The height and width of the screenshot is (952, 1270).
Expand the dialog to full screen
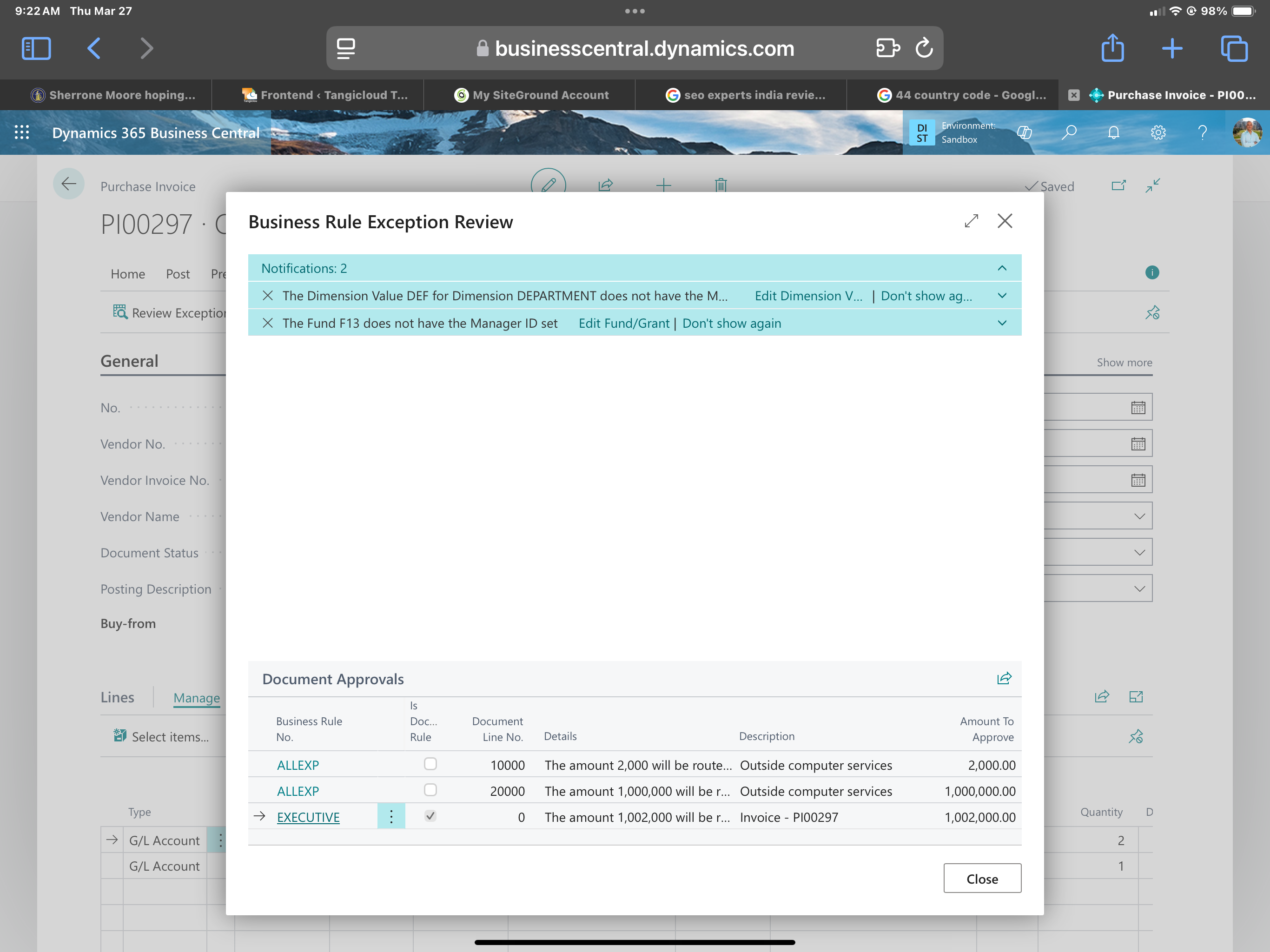click(x=971, y=221)
